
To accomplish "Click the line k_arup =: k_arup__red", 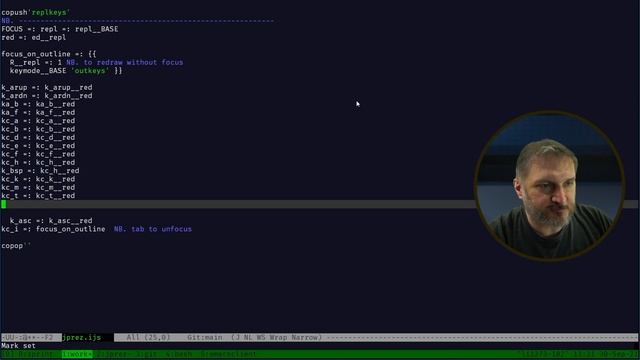I will coord(47,88).
